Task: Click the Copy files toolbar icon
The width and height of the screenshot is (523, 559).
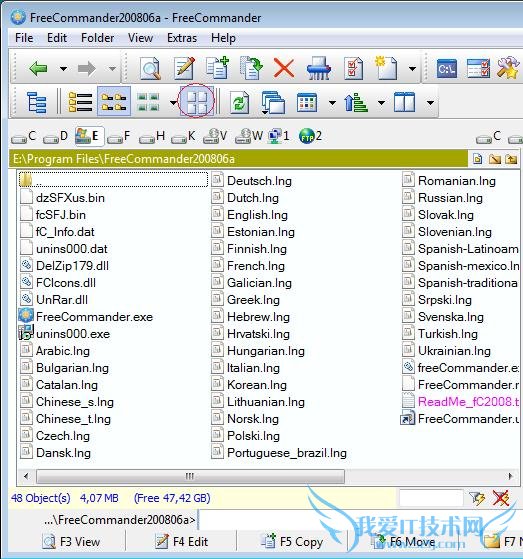Action: [x=217, y=68]
